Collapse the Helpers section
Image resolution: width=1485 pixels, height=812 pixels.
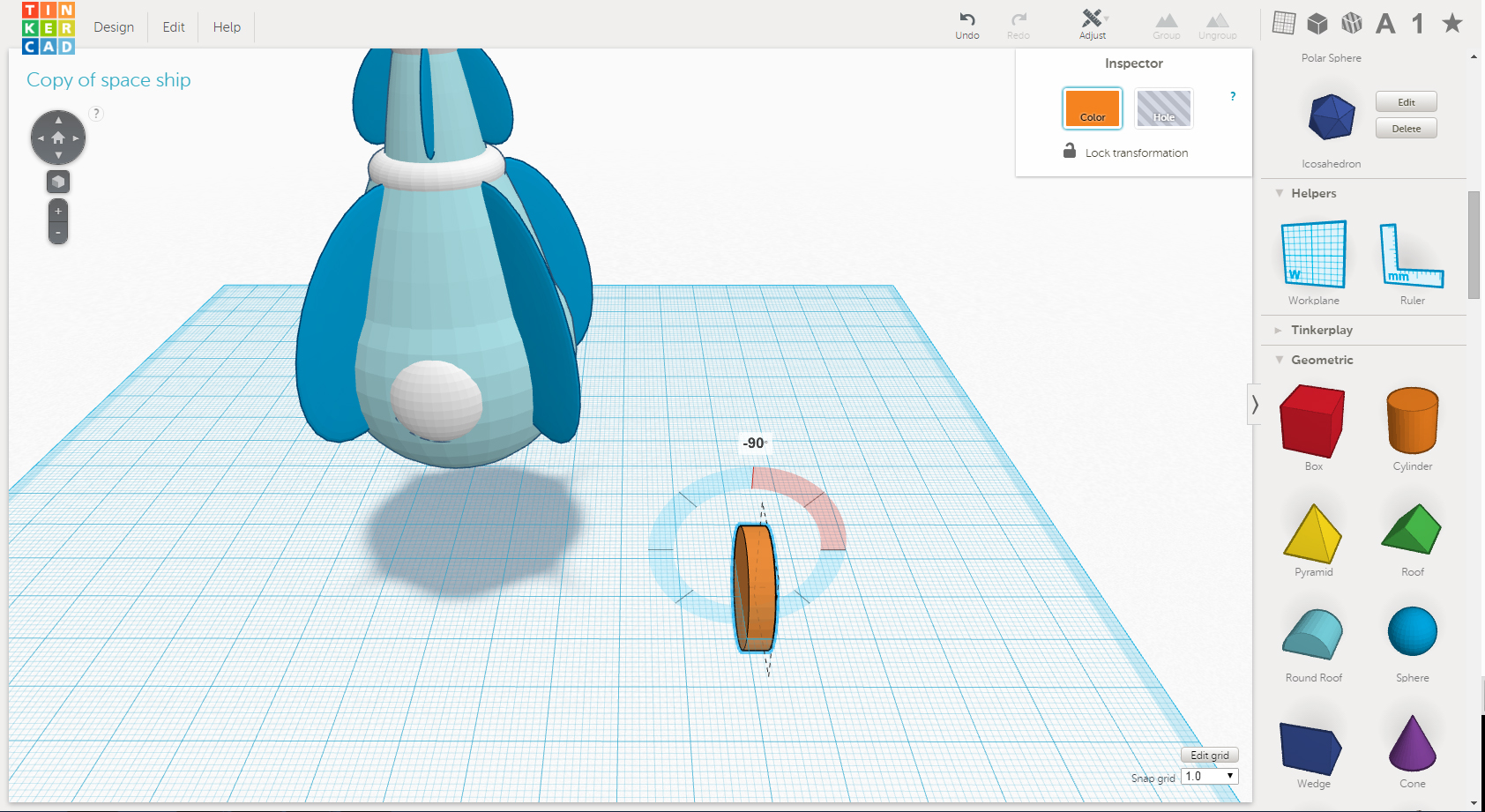1280,193
